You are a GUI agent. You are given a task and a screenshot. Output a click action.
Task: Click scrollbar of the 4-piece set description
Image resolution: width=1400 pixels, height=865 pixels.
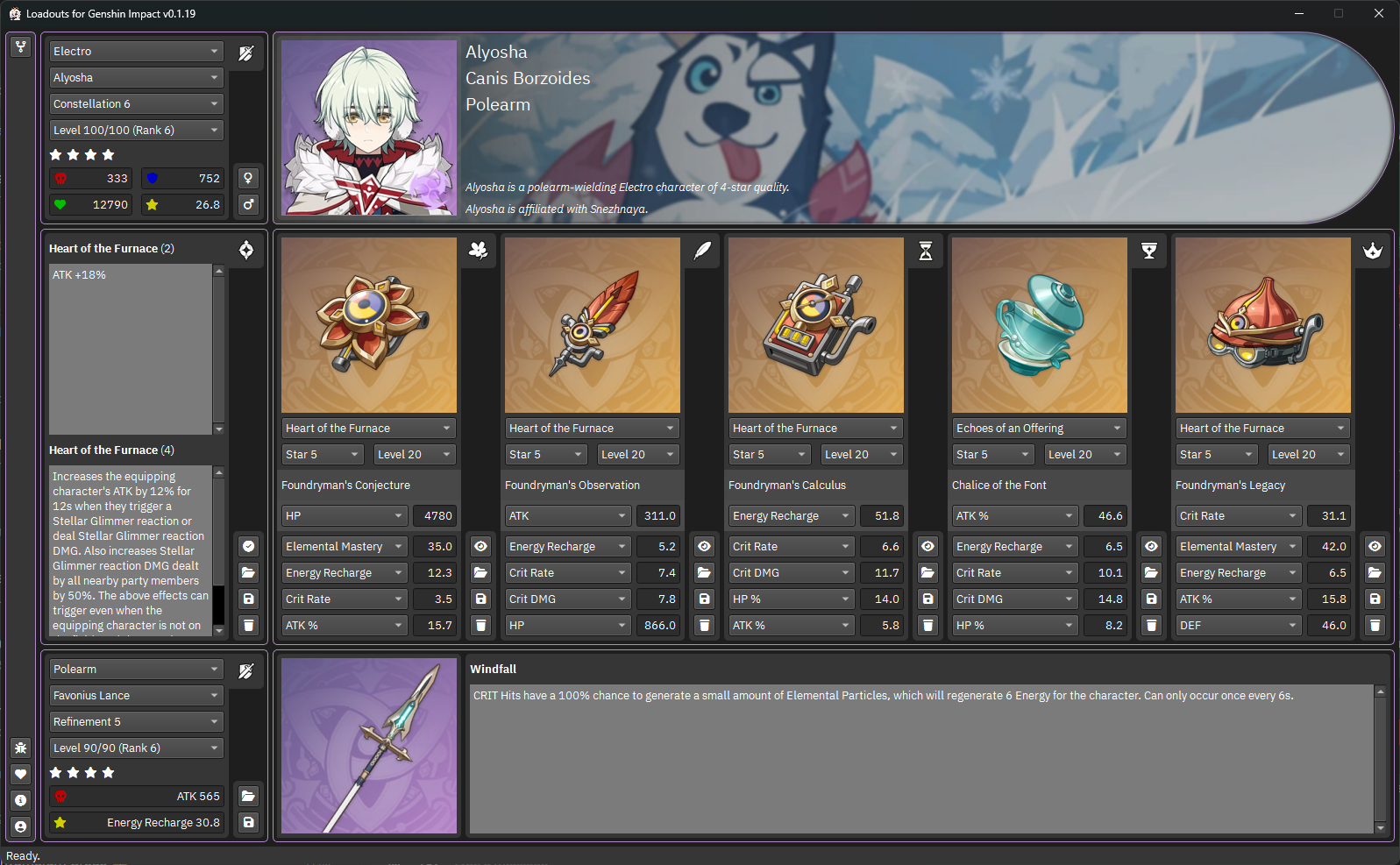(219, 551)
